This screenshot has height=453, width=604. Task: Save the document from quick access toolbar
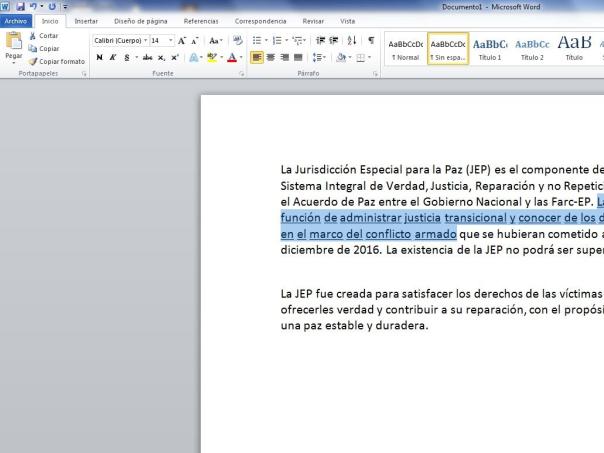pyautogui.click(x=20, y=7)
